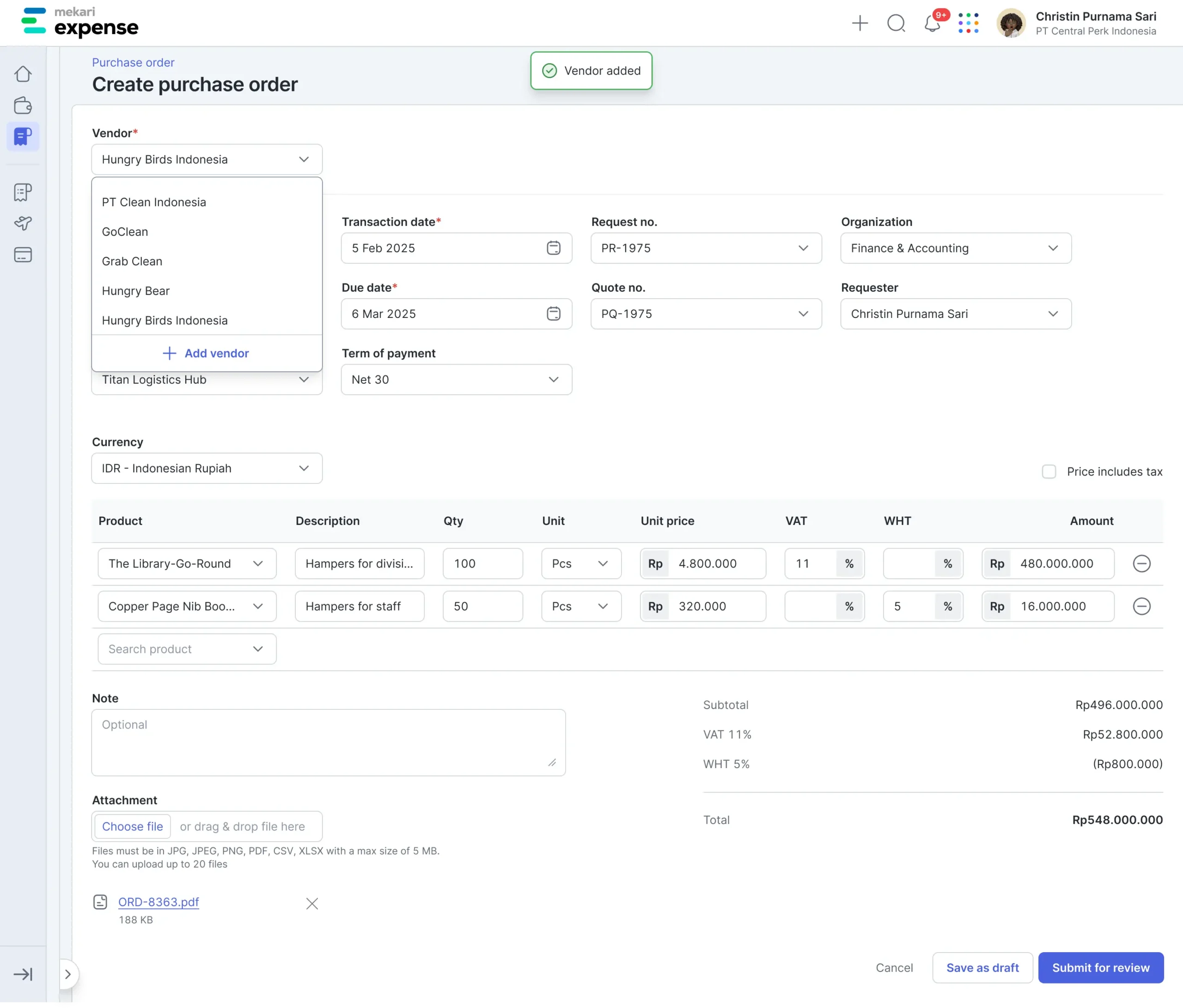The width and height of the screenshot is (1183, 1008).
Task: Click the Mekari Expense logo
Action: pos(80,23)
